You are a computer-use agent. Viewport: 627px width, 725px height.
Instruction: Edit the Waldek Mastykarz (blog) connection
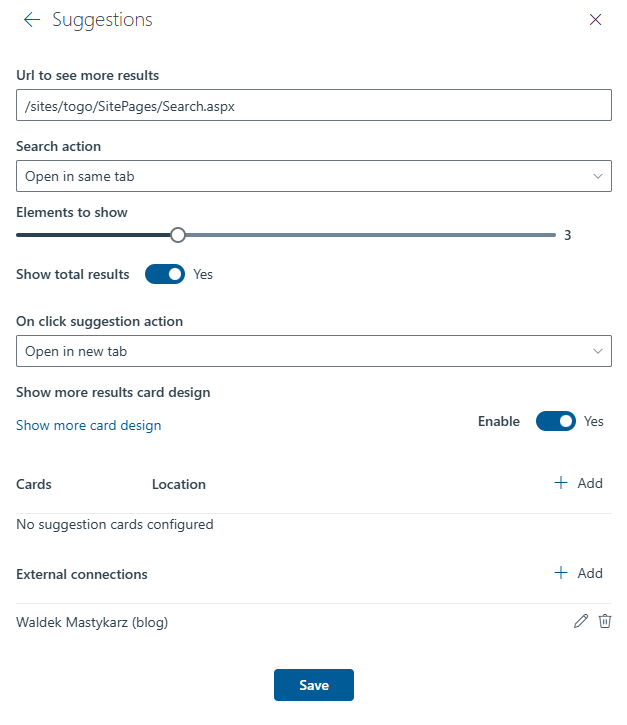[581, 621]
